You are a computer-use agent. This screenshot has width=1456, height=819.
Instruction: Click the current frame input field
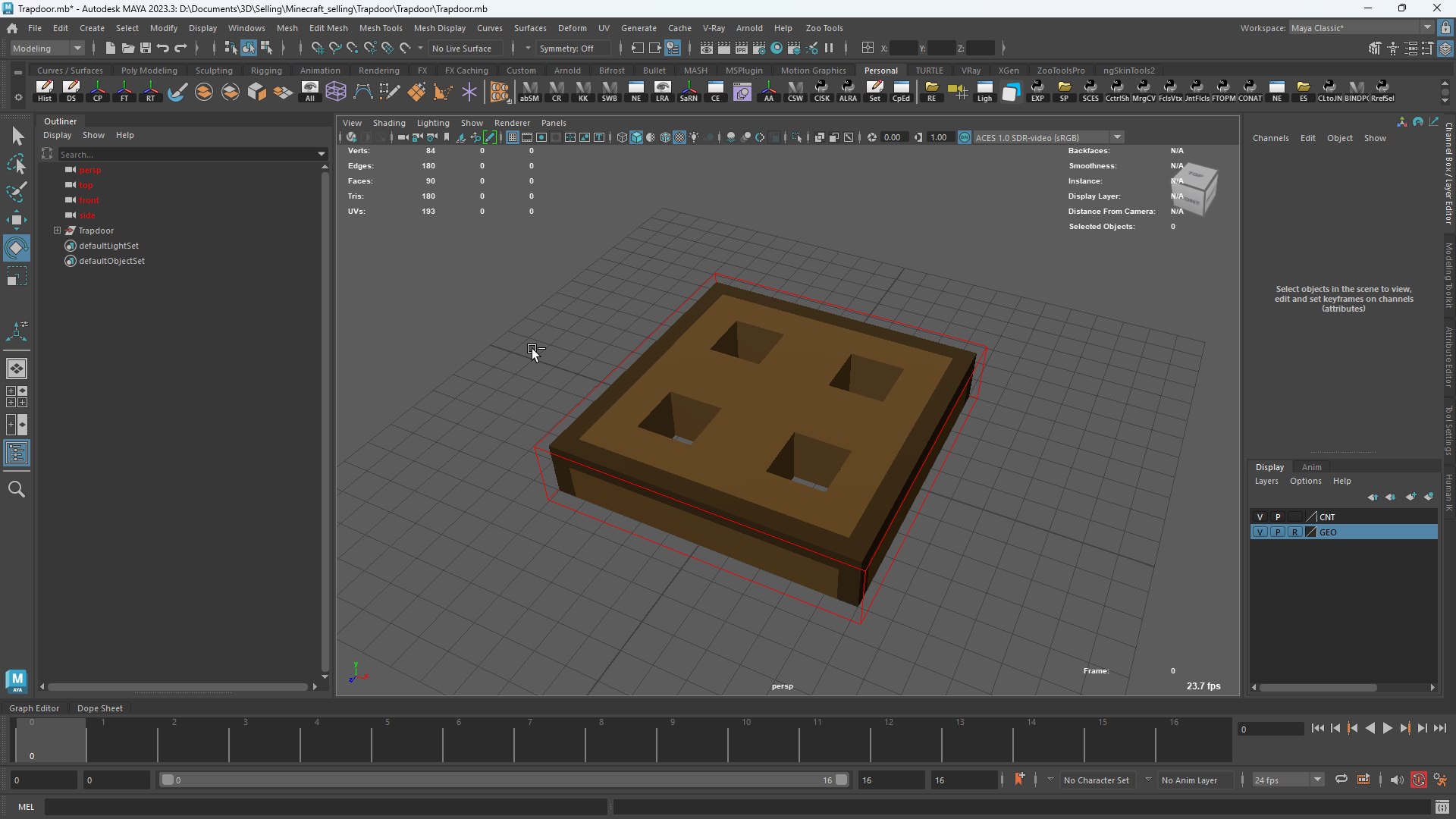coord(1270,729)
